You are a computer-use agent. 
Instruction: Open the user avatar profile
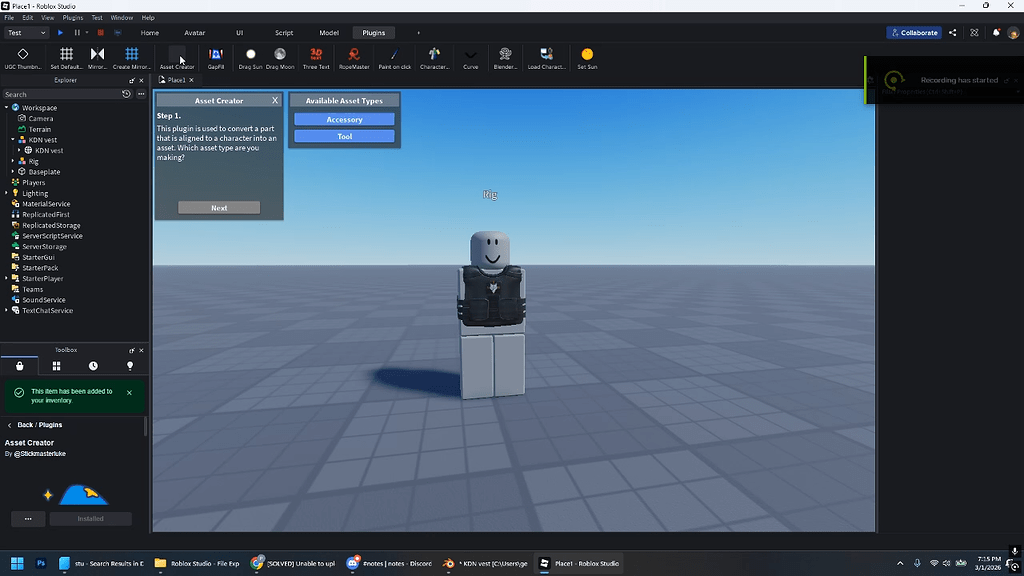click(x=1014, y=33)
